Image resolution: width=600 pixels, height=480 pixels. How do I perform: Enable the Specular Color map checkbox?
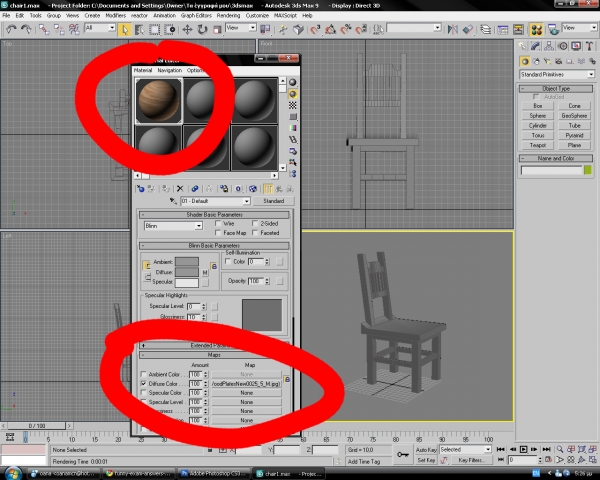(143, 392)
